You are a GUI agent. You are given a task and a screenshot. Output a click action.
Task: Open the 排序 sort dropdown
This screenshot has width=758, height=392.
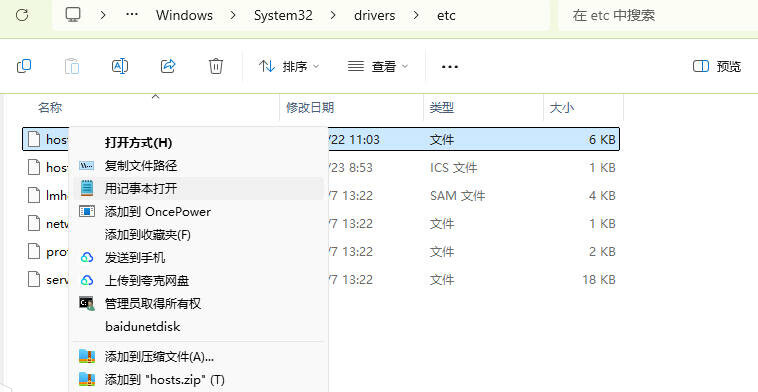click(289, 66)
